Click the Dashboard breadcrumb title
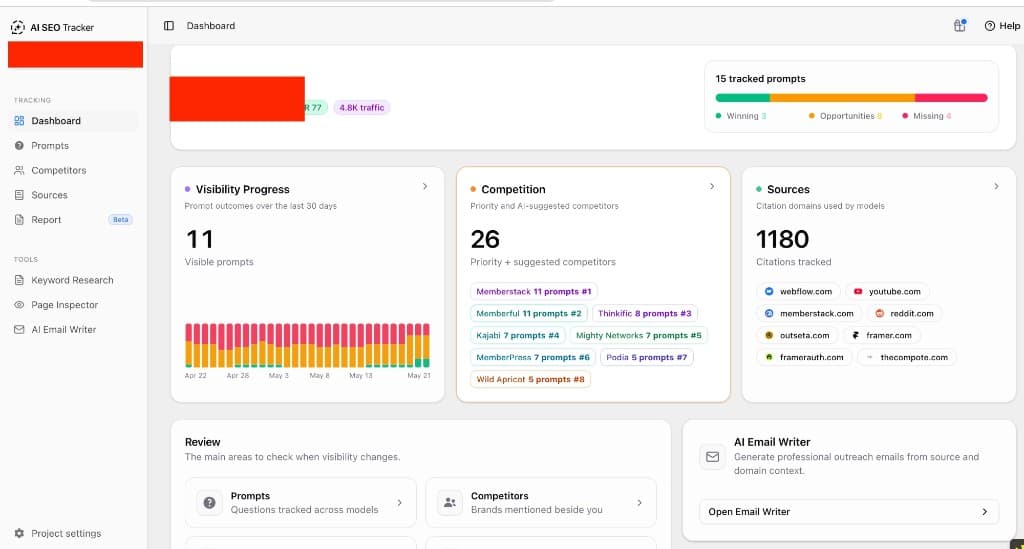1024x549 pixels. point(211,25)
